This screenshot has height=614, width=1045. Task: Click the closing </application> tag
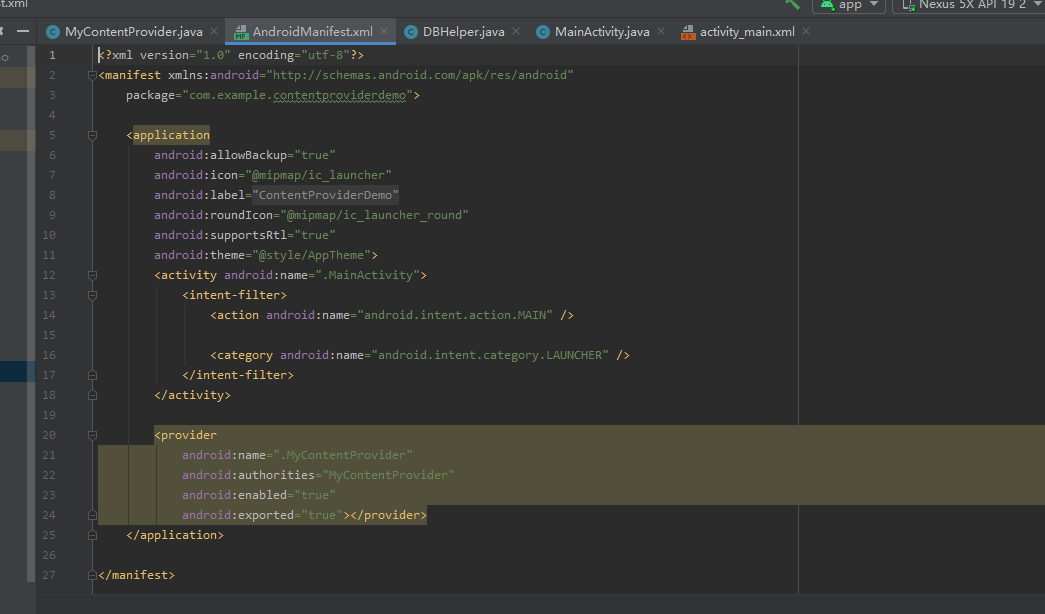[175, 535]
